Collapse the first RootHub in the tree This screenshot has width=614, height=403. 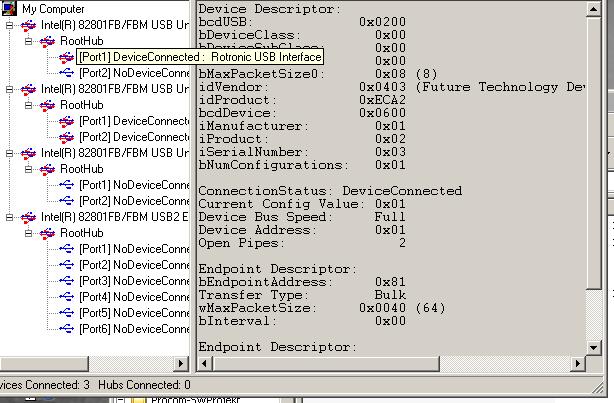(x=29, y=41)
